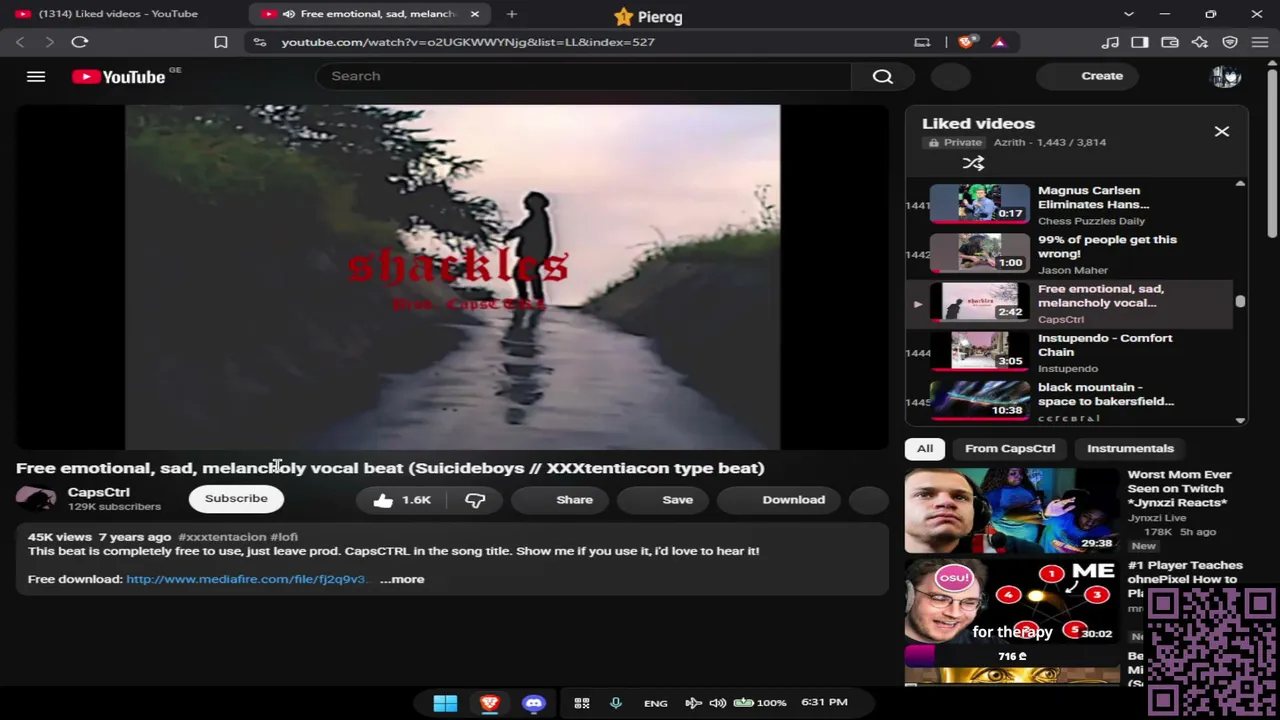The height and width of the screenshot is (720, 1280).
Task: Open the tab search dropdown chevron
Action: tap(1129, 14)
